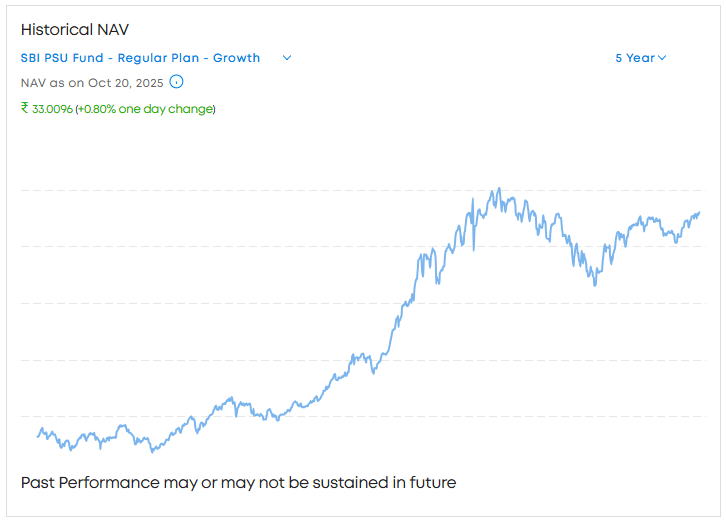Click the word Growth in the fund name
The height and width of the screenshot is (522, 726).
(x=236, y=58)
